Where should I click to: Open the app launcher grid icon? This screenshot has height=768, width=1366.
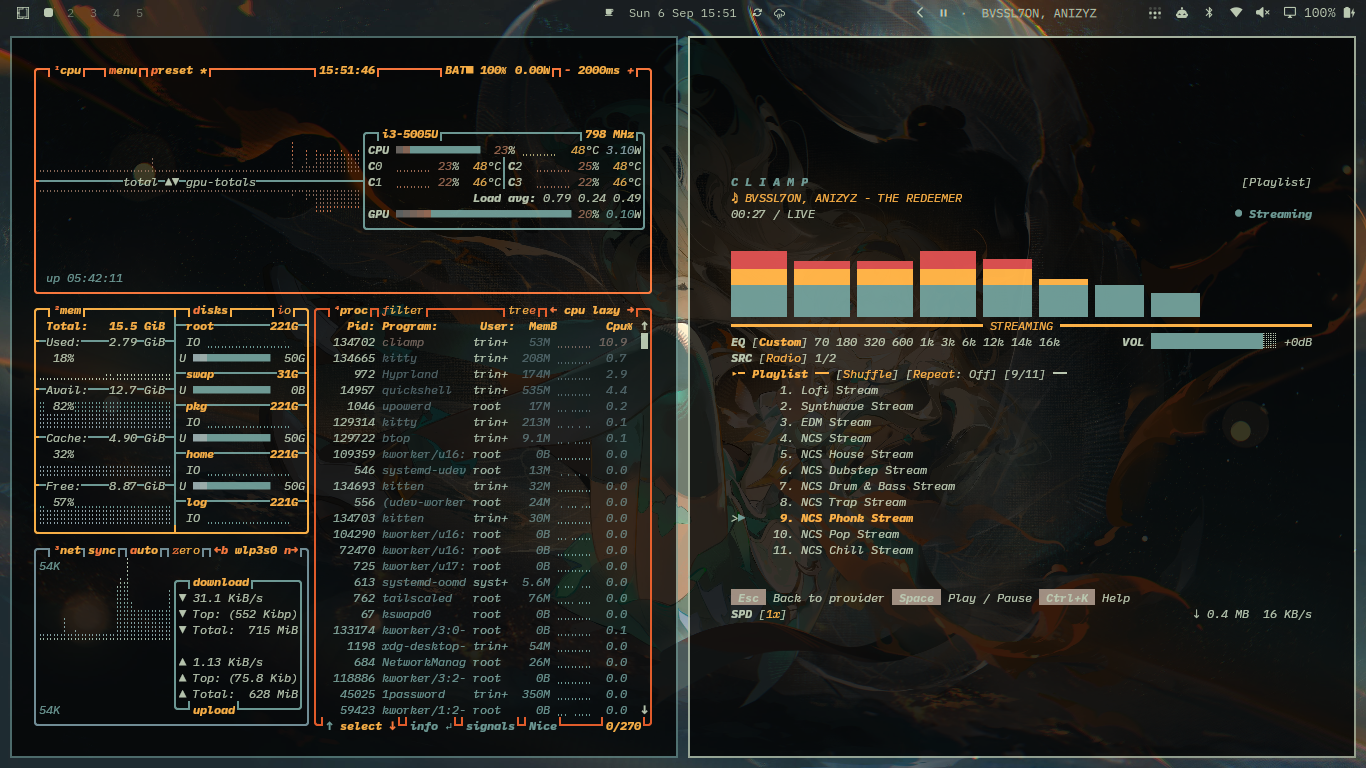pos(1155,13)
